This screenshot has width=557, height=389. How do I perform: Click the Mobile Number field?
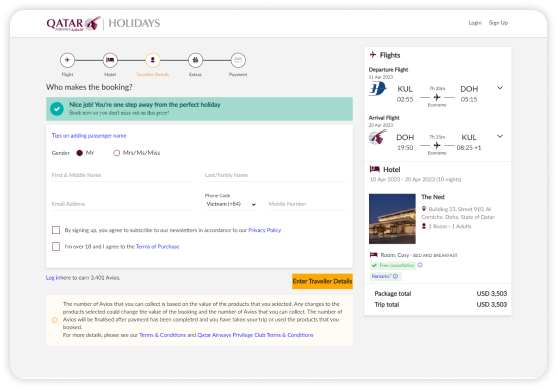pyautogui.click(x=308, y=204)
